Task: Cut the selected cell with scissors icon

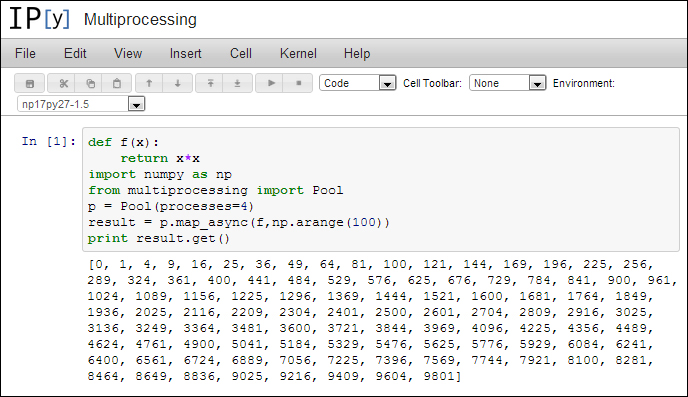Action: [x=64, y=83]
